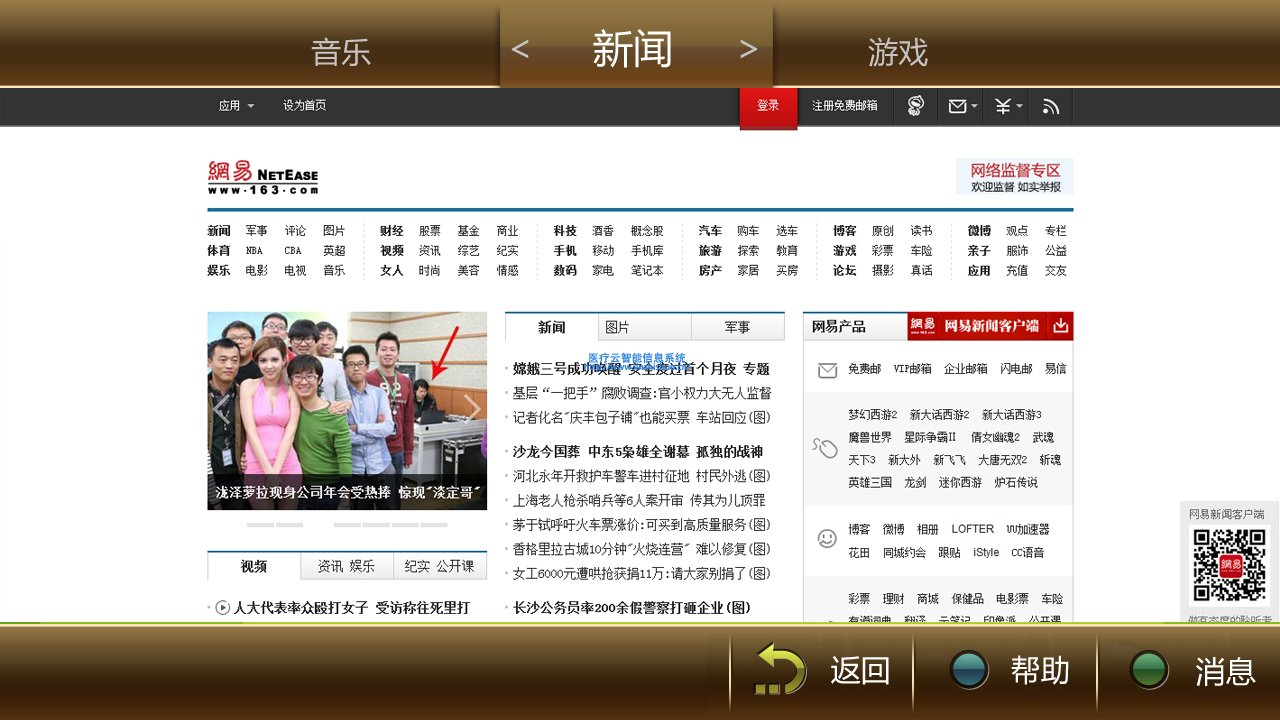The image size is (1280, 720).
Task: Open 财经 in the navigation grid
Action: click(391, 230)
